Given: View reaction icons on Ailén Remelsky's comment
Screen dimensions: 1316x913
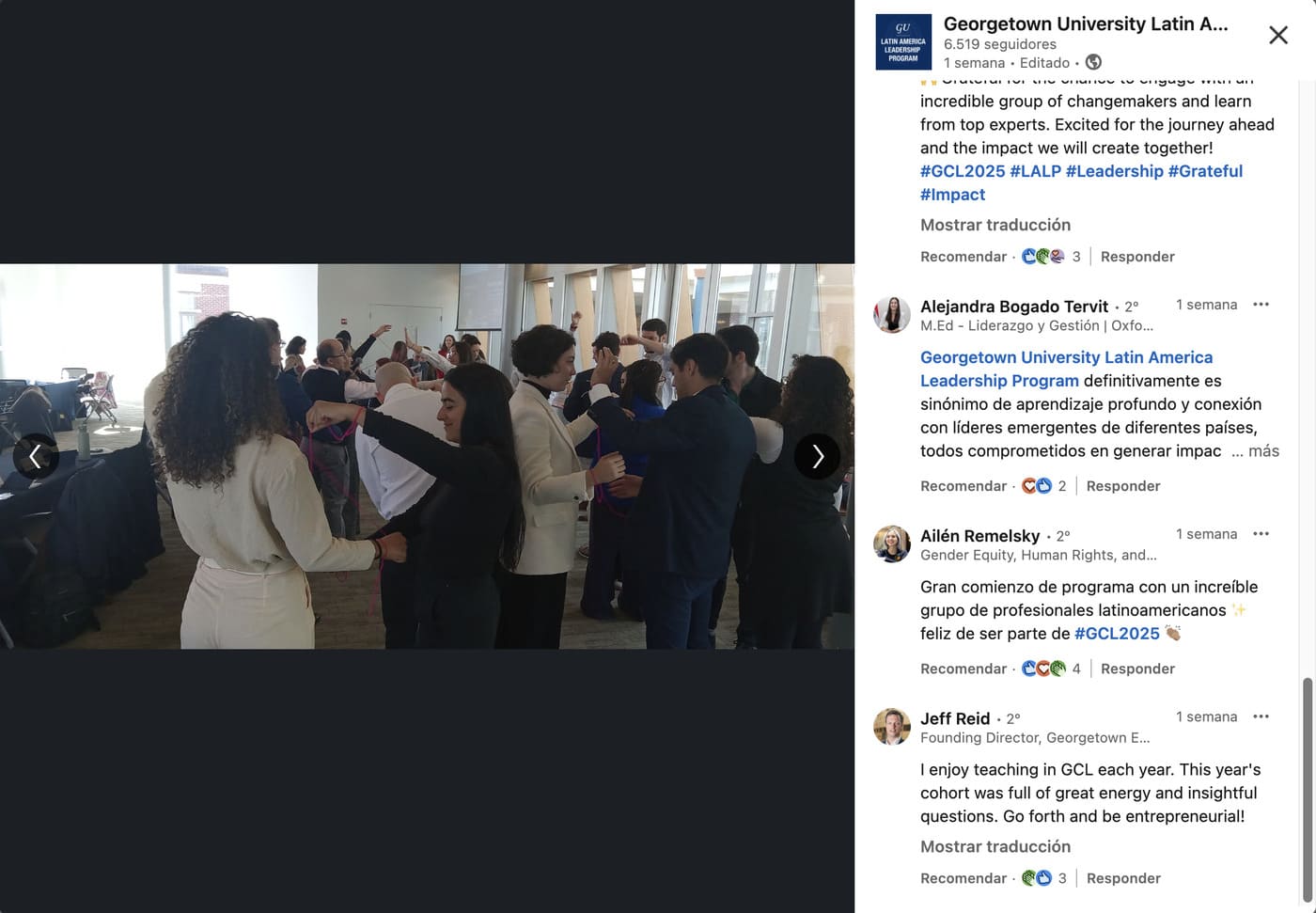Looking at the screenshot, I should (x=1043, y=669).
